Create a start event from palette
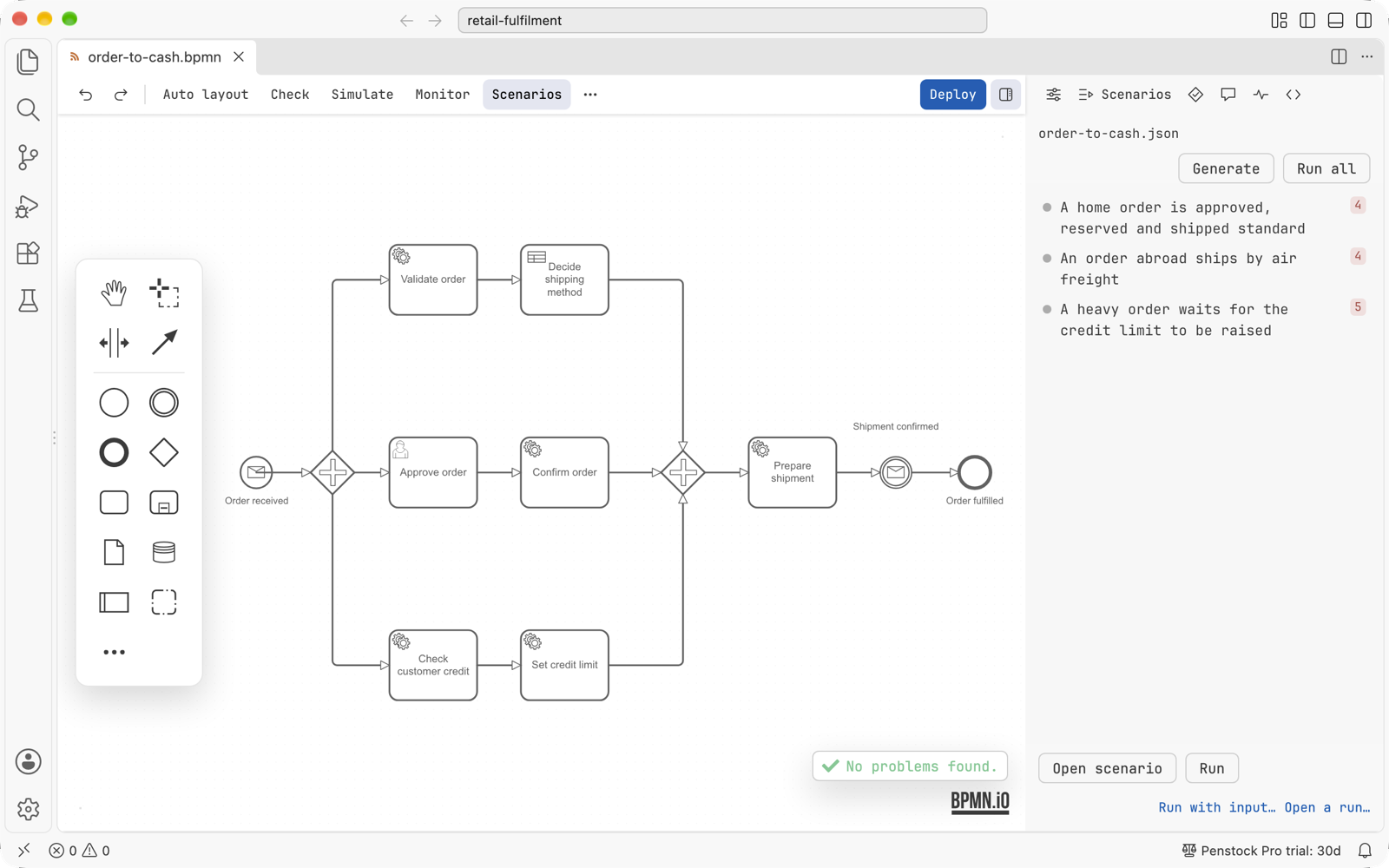 [114, 403]
